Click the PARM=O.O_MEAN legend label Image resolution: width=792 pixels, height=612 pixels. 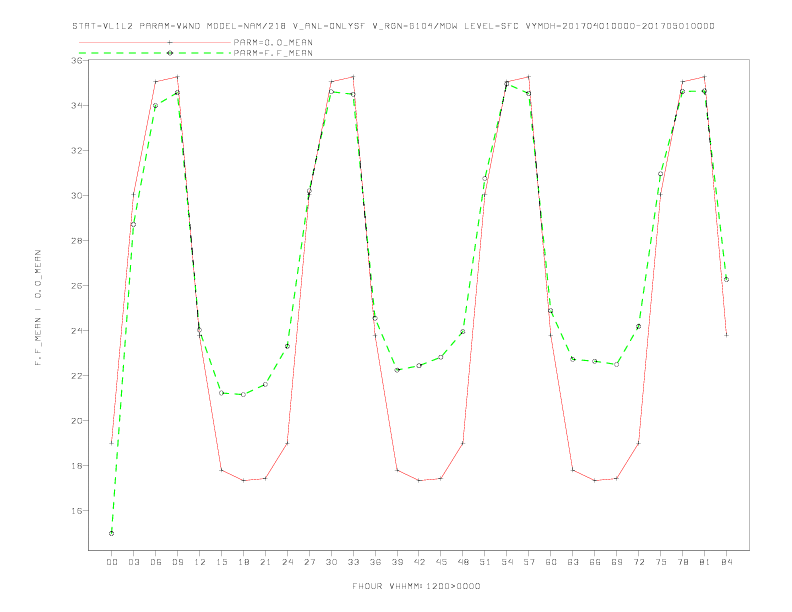pos(273,42)
